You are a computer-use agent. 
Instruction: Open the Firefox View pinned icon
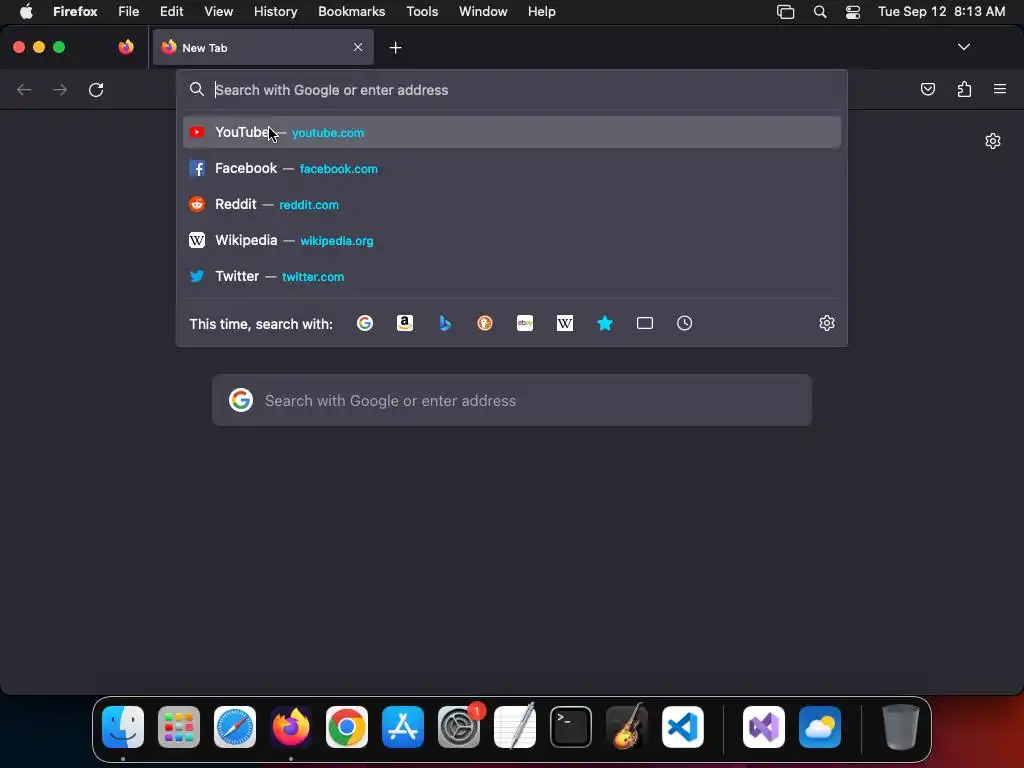(126, 47)
